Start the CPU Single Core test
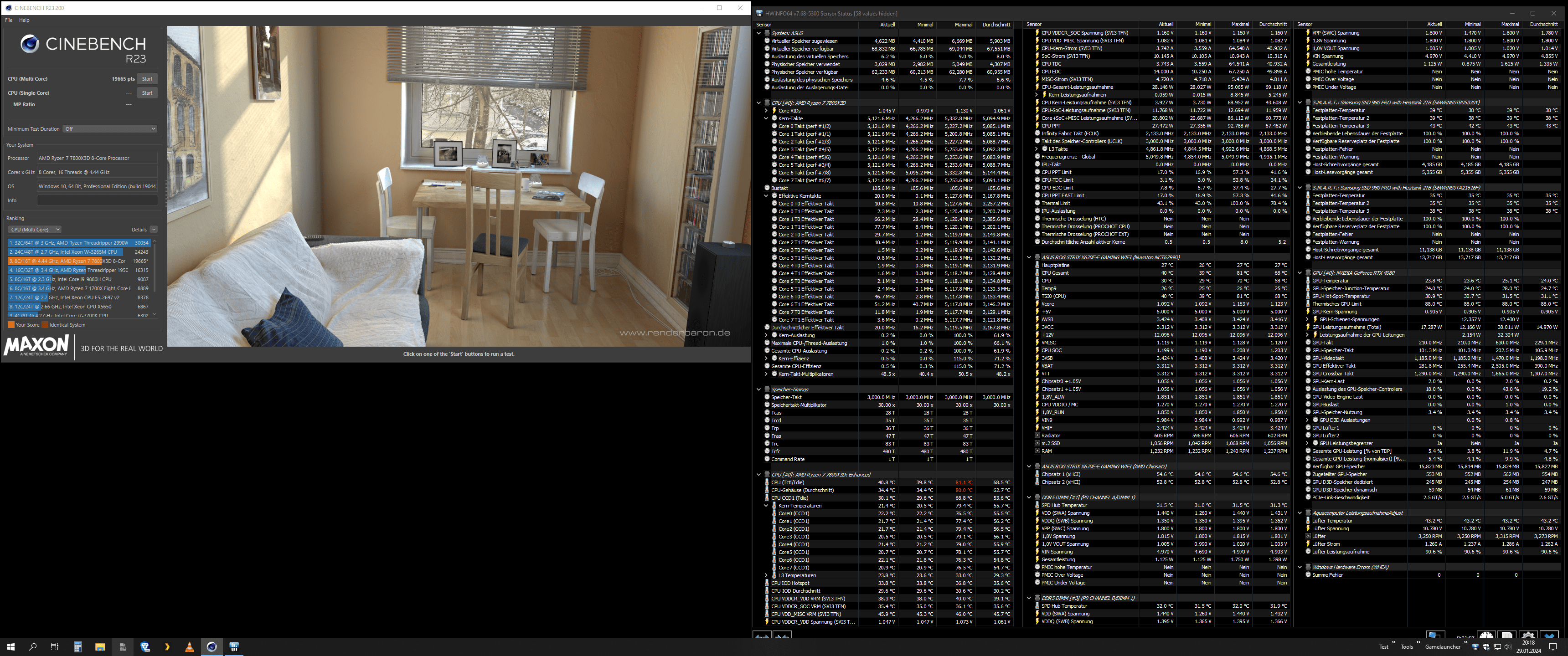The width and height of the screenshot is (1568, 656). [x=147, y=93]
